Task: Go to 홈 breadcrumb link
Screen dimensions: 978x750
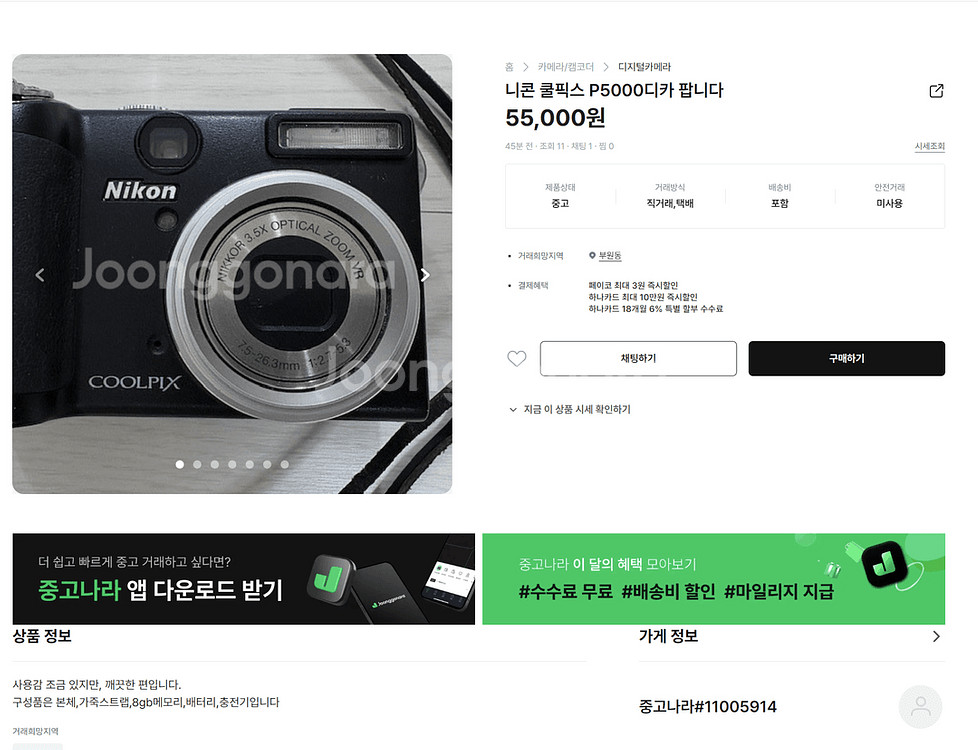Action: (509, 67)
